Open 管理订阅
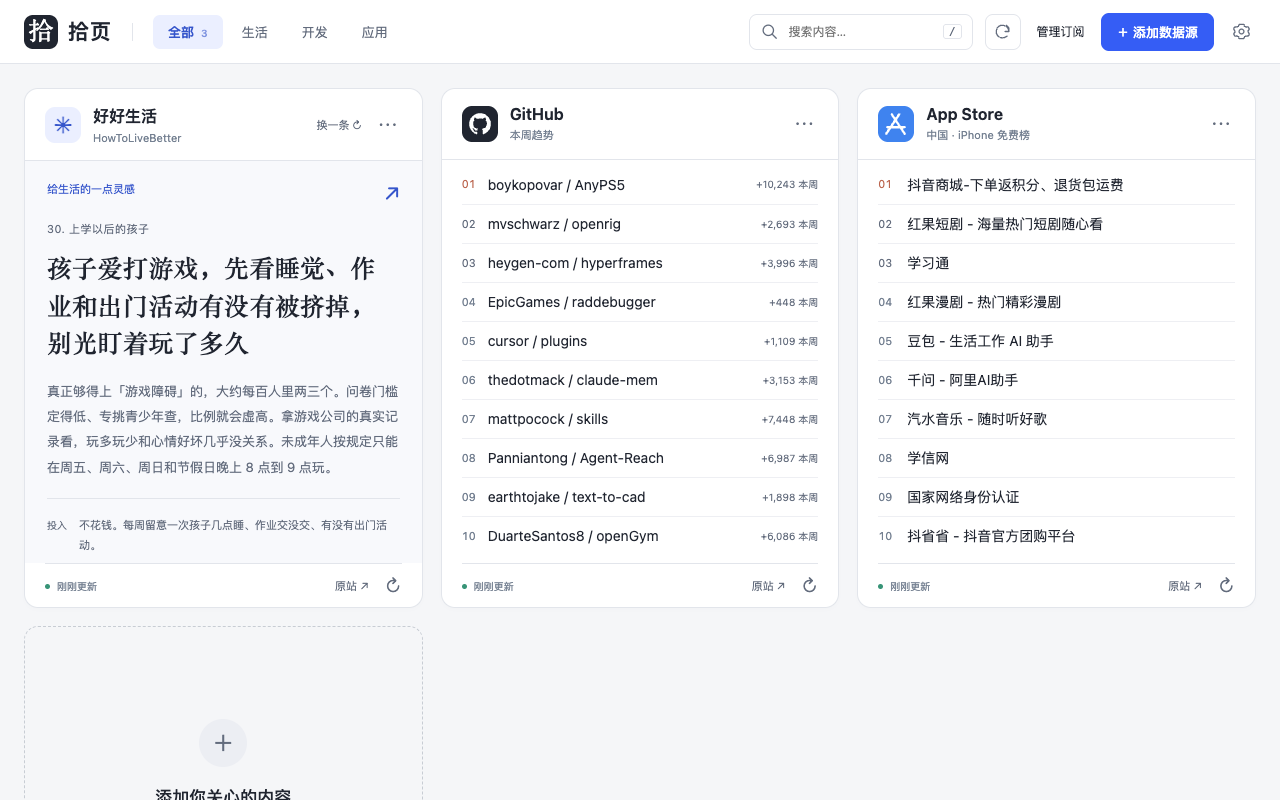The height and width of the screenshot is (800, 1280). [1060, 32]
